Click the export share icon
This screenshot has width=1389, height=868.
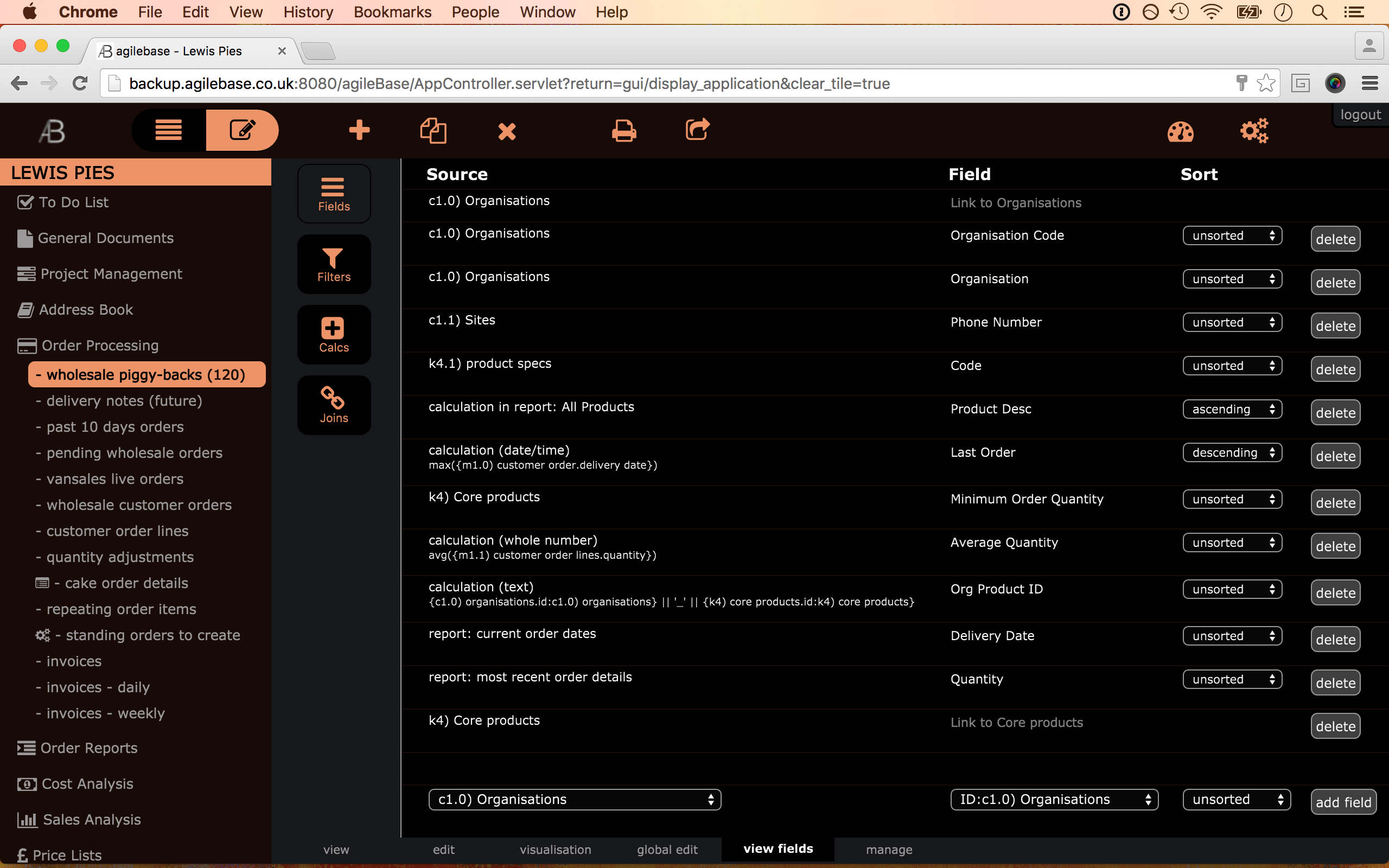(x=697, y=130)
